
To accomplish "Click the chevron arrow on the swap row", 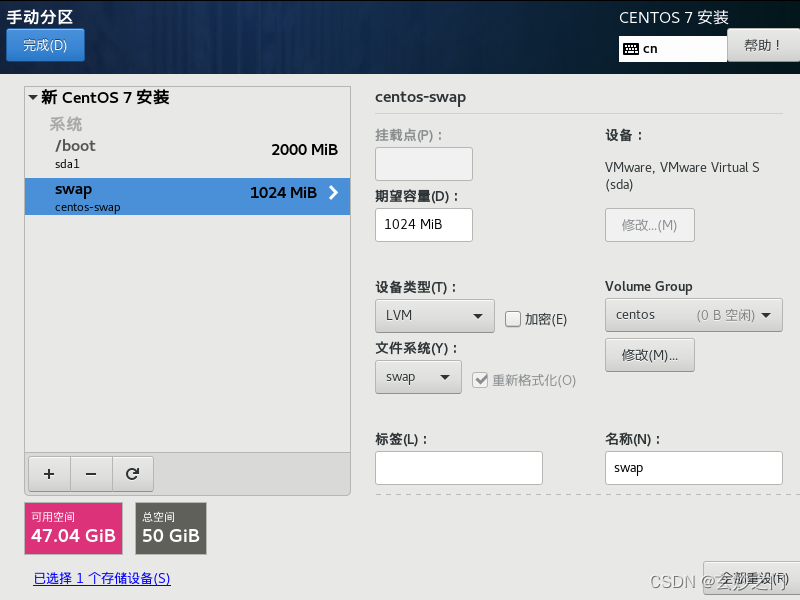I will point(333,192).
